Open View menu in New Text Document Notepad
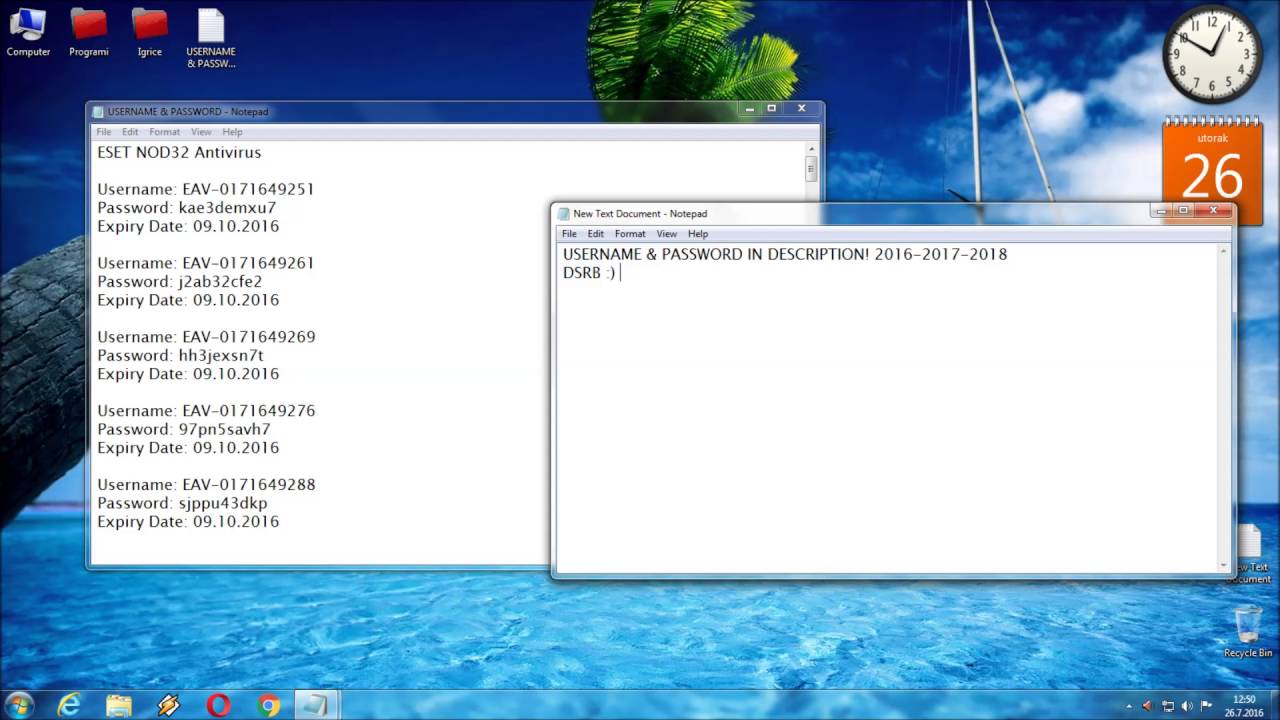 click(x=667, y=234)
